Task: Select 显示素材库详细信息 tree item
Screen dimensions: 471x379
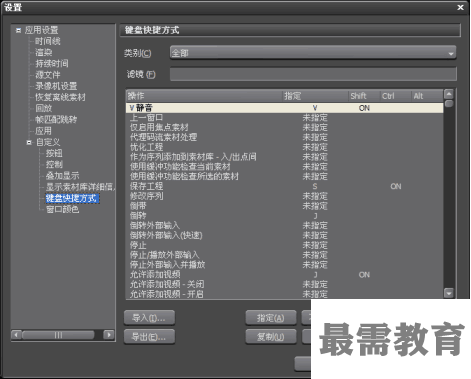Action: (x=80, y=187)
